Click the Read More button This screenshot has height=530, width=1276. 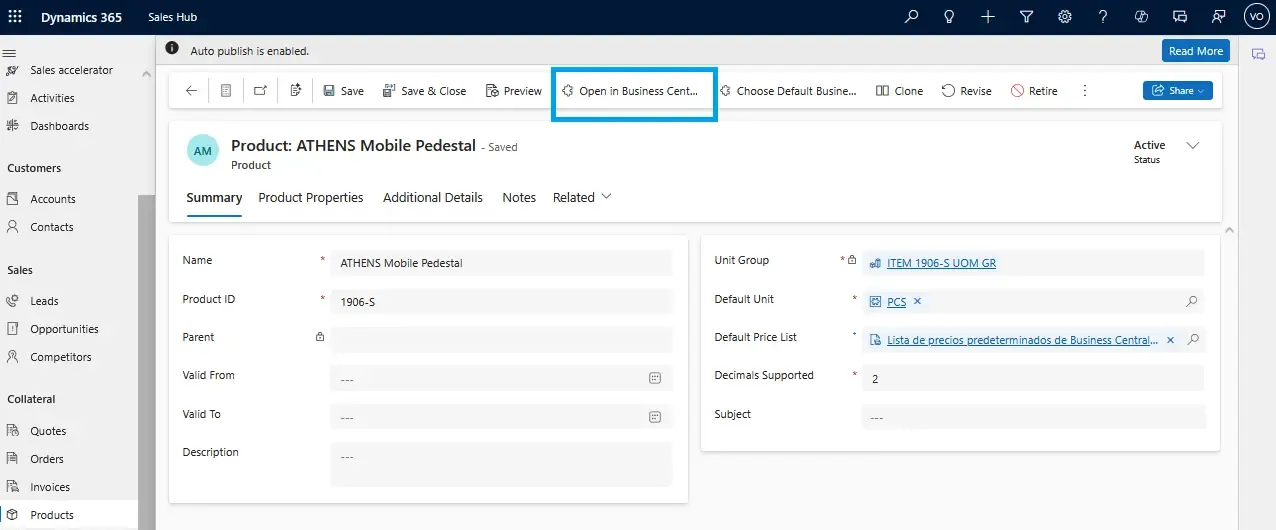pos(1195,51)
